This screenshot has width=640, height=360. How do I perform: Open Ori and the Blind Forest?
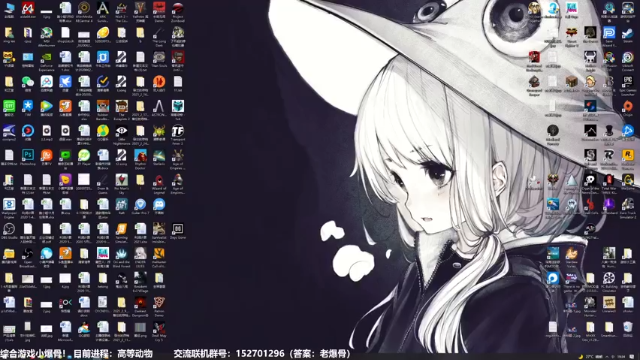[122, 257]
